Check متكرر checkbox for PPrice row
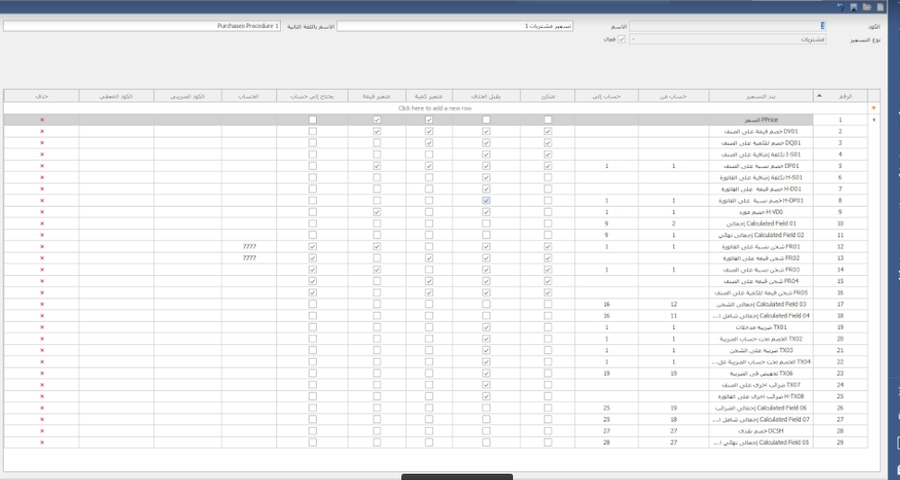 click(548, 120)
